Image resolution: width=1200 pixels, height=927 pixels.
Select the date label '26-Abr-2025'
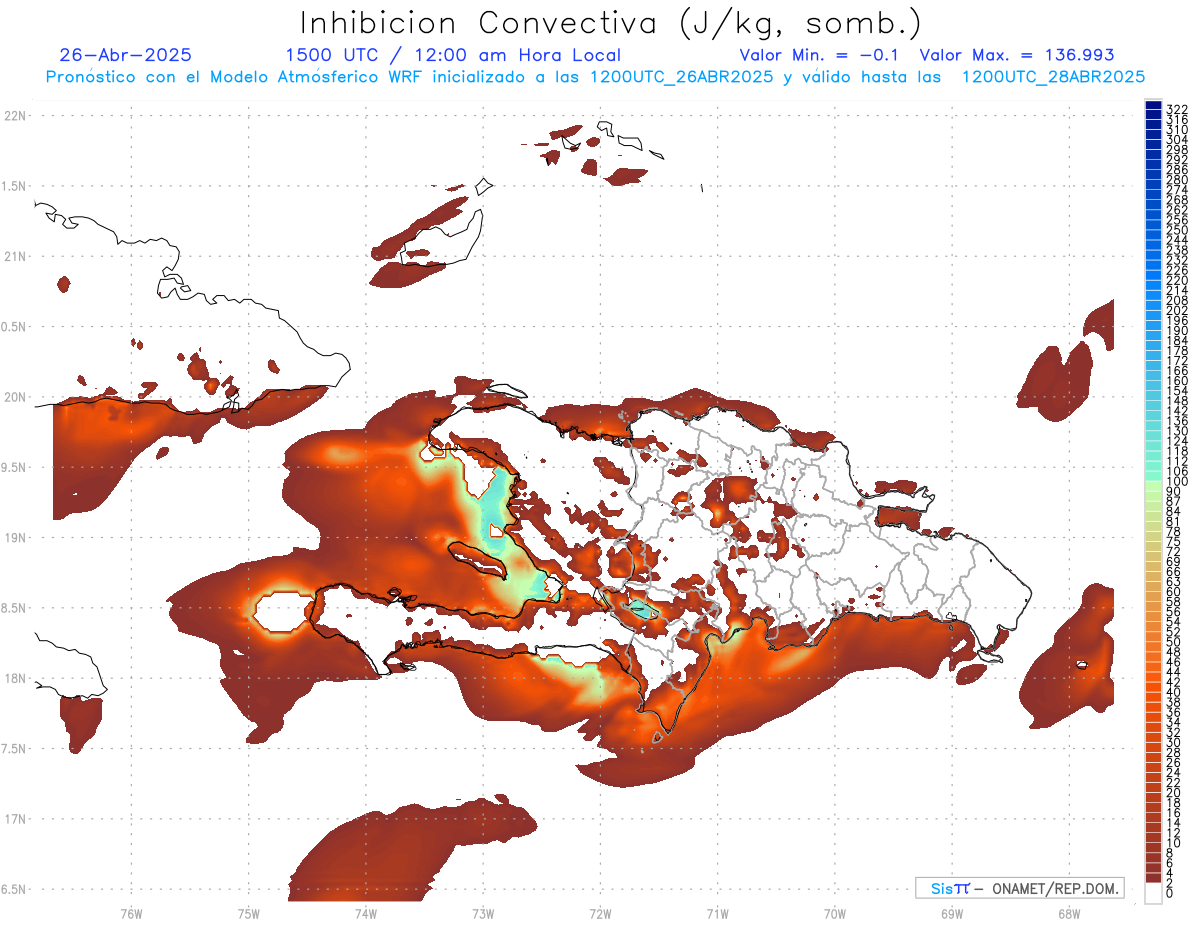125,55
